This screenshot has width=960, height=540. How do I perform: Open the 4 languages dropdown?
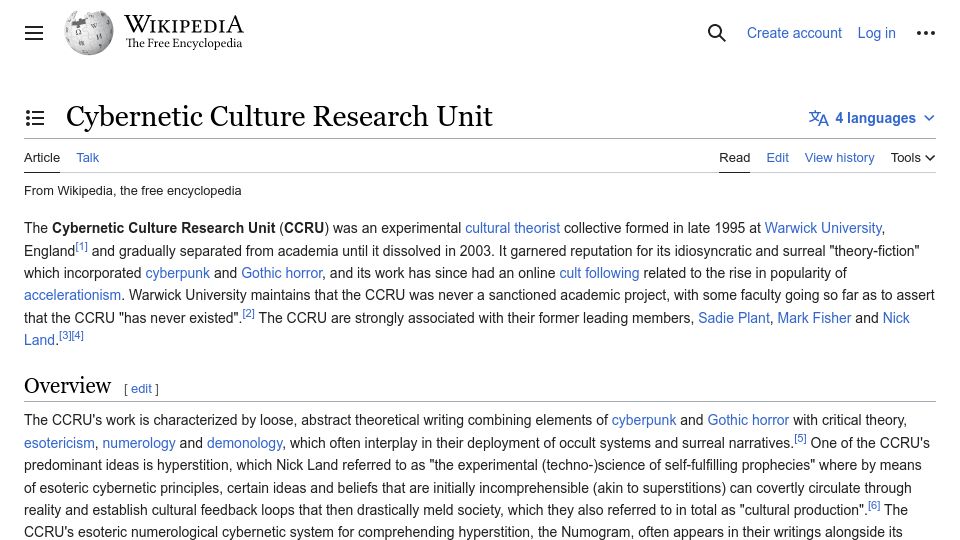872,118
